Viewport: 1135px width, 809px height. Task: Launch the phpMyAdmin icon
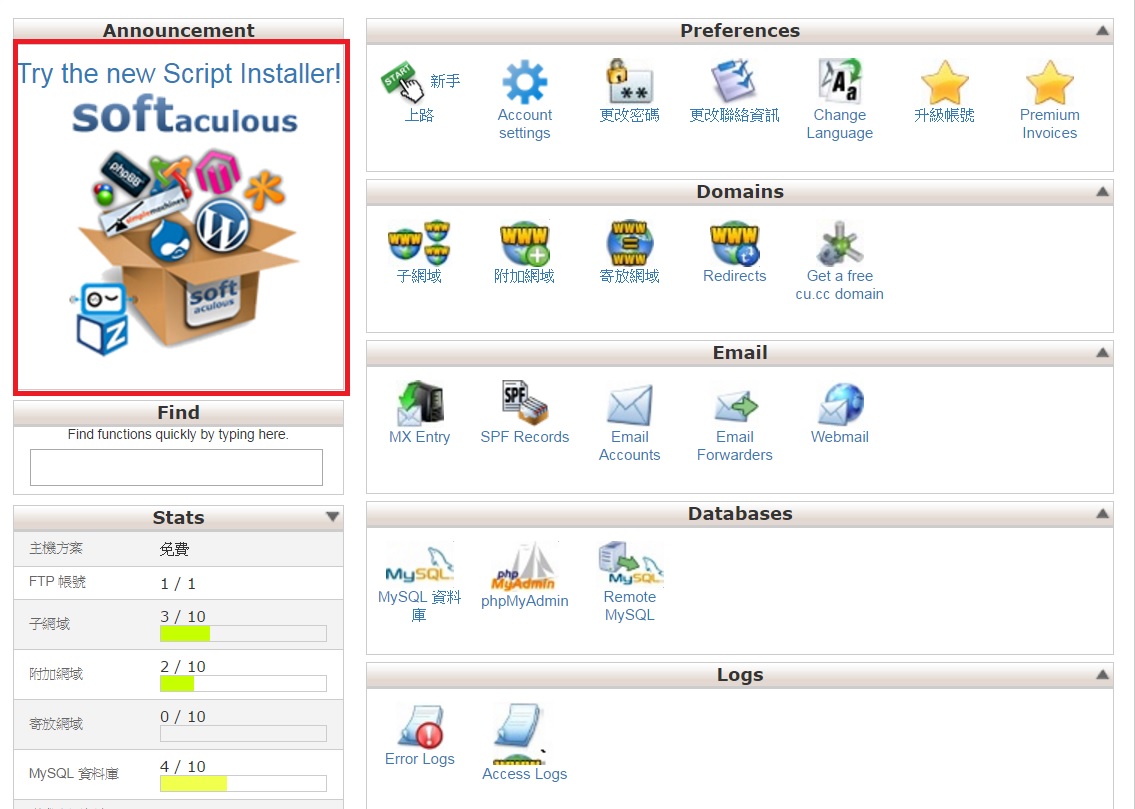[x=523, y=565]
